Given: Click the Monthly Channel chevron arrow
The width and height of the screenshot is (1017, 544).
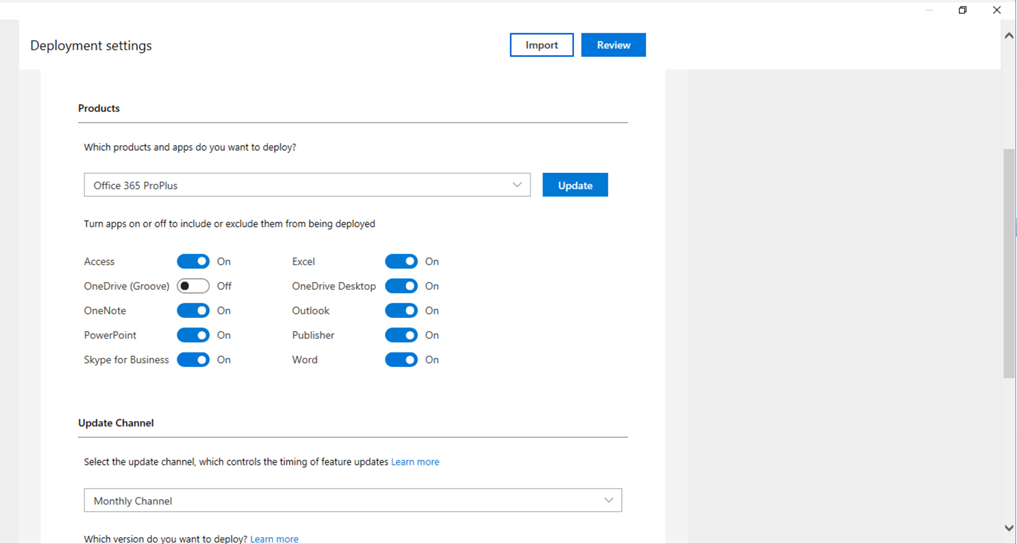Looking at the screenshot, I should click(608, 500).
